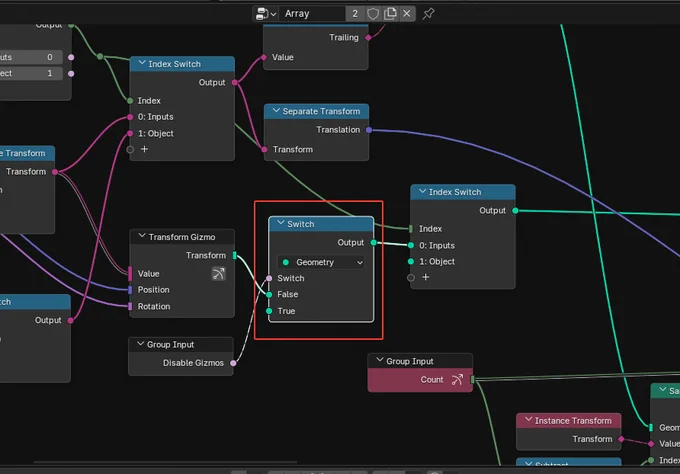This screenshot has width=680, height=474.
Task: Click 1: Object socket of left Index Switch
Action: 130,134
